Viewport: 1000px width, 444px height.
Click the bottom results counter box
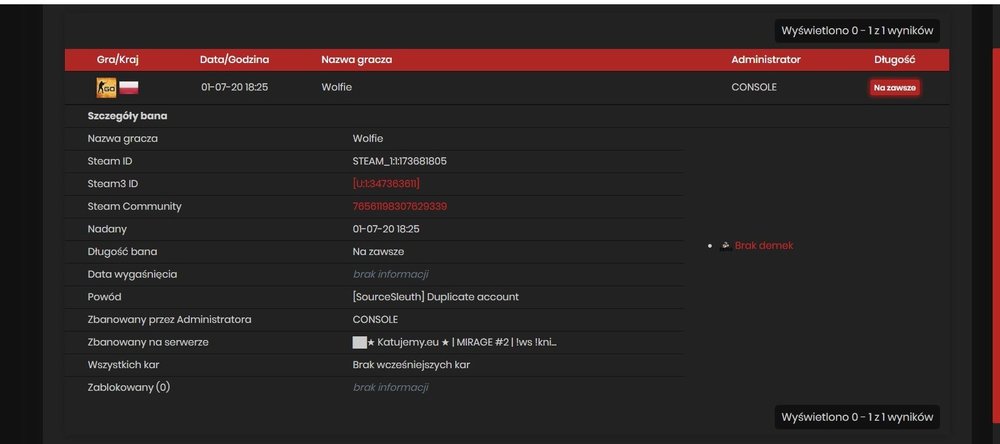click(857, 417)
